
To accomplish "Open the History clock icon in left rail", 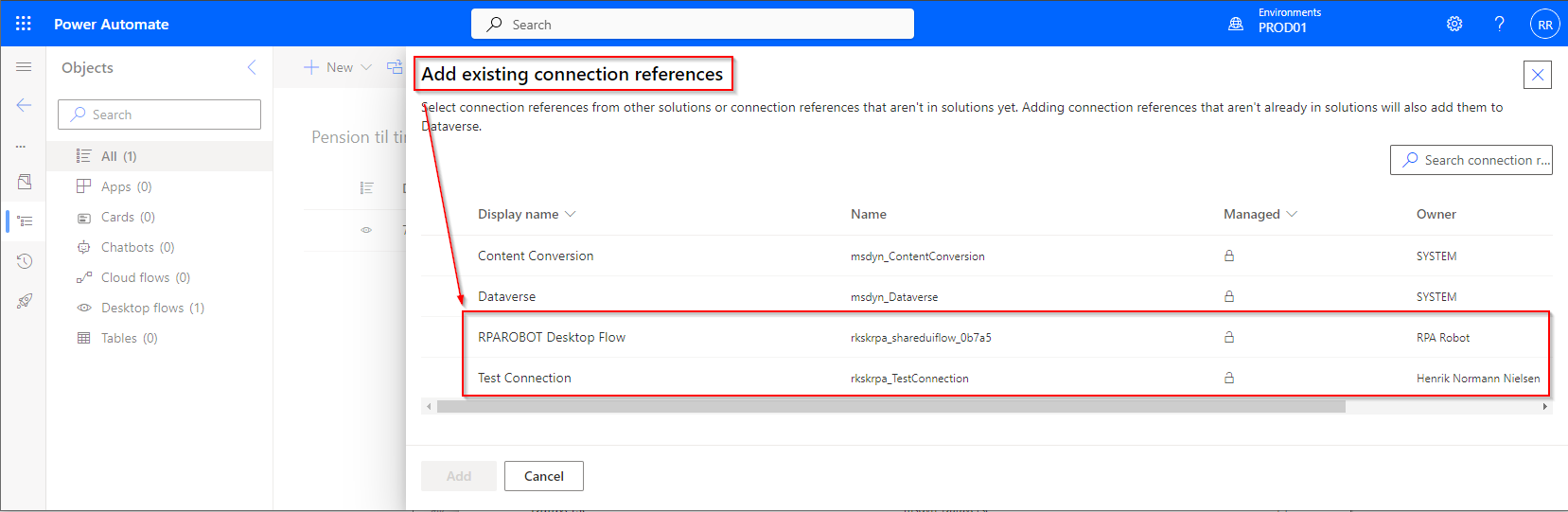I will click(x=25, y=261).
